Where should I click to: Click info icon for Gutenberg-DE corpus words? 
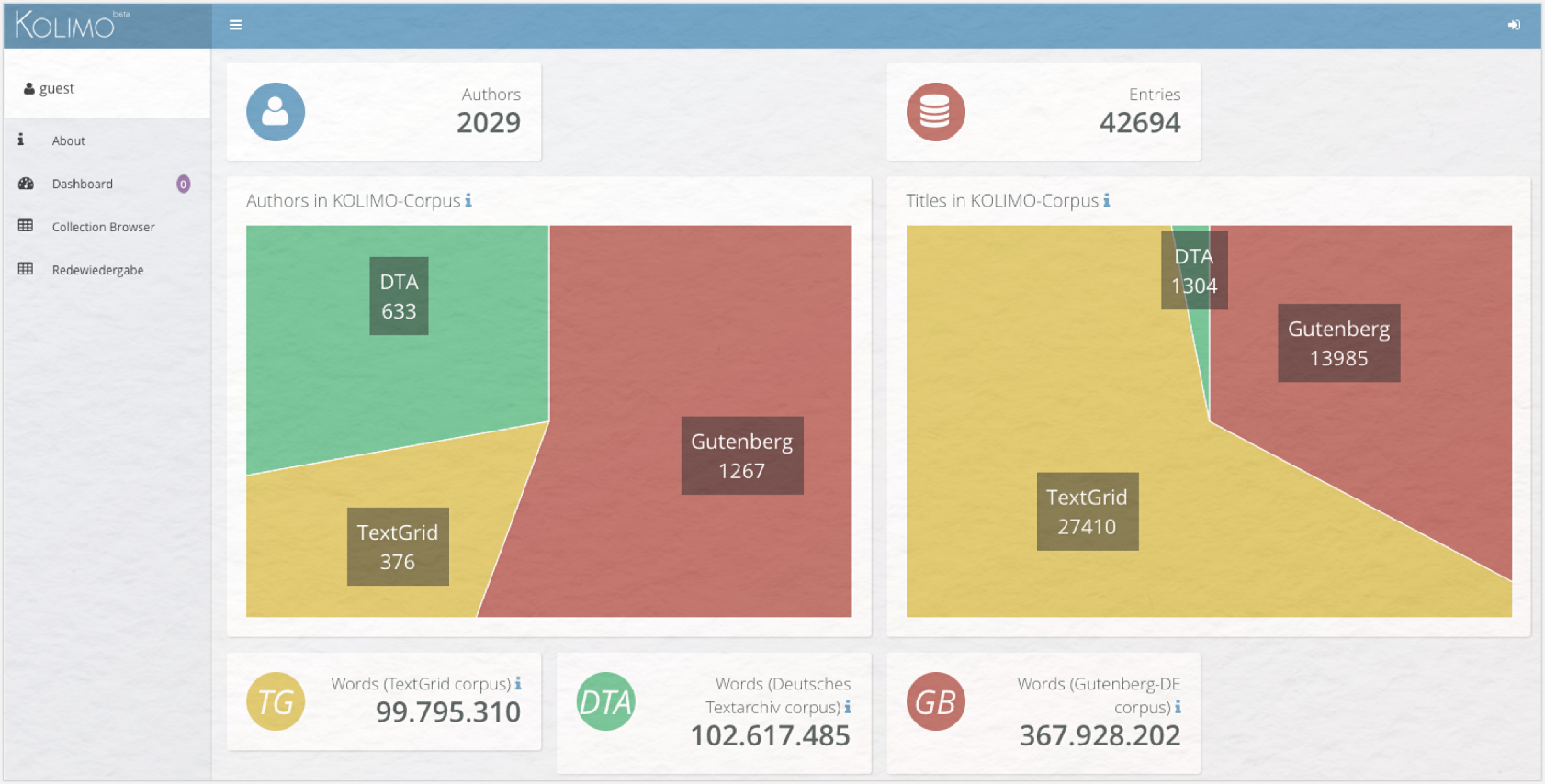pos(1178,708)
